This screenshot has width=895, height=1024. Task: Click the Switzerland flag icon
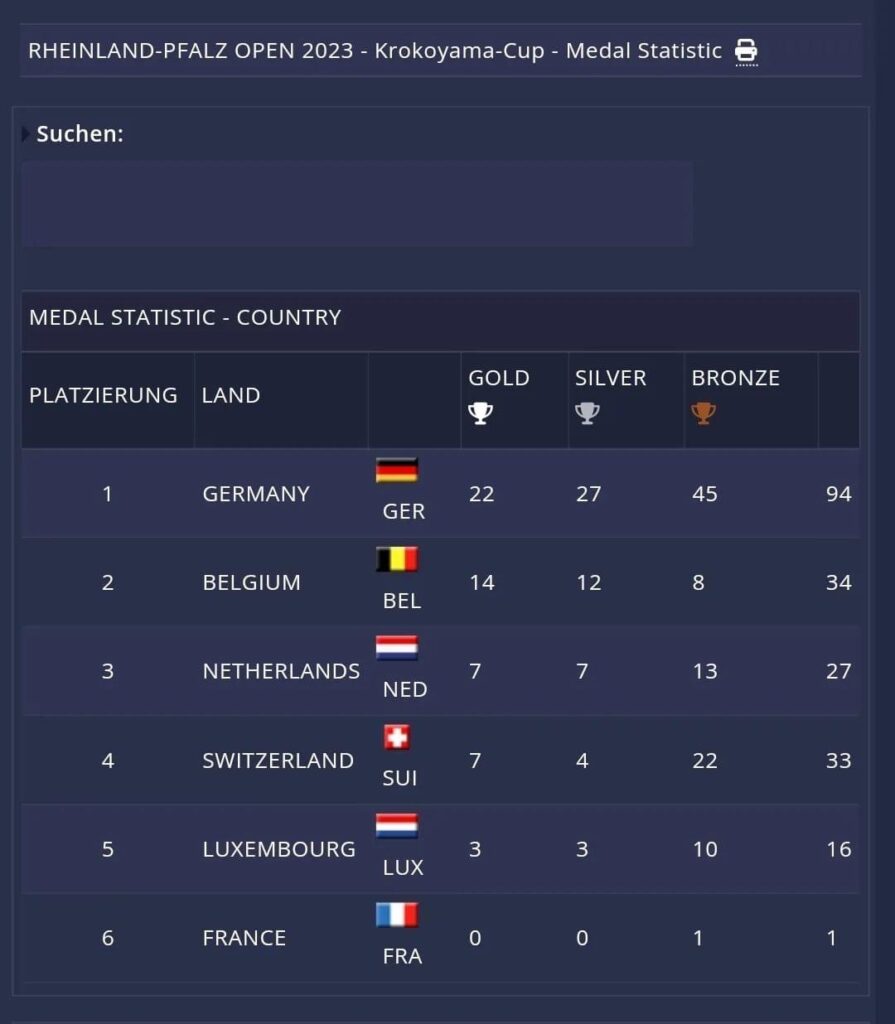[x=396, y=738]
